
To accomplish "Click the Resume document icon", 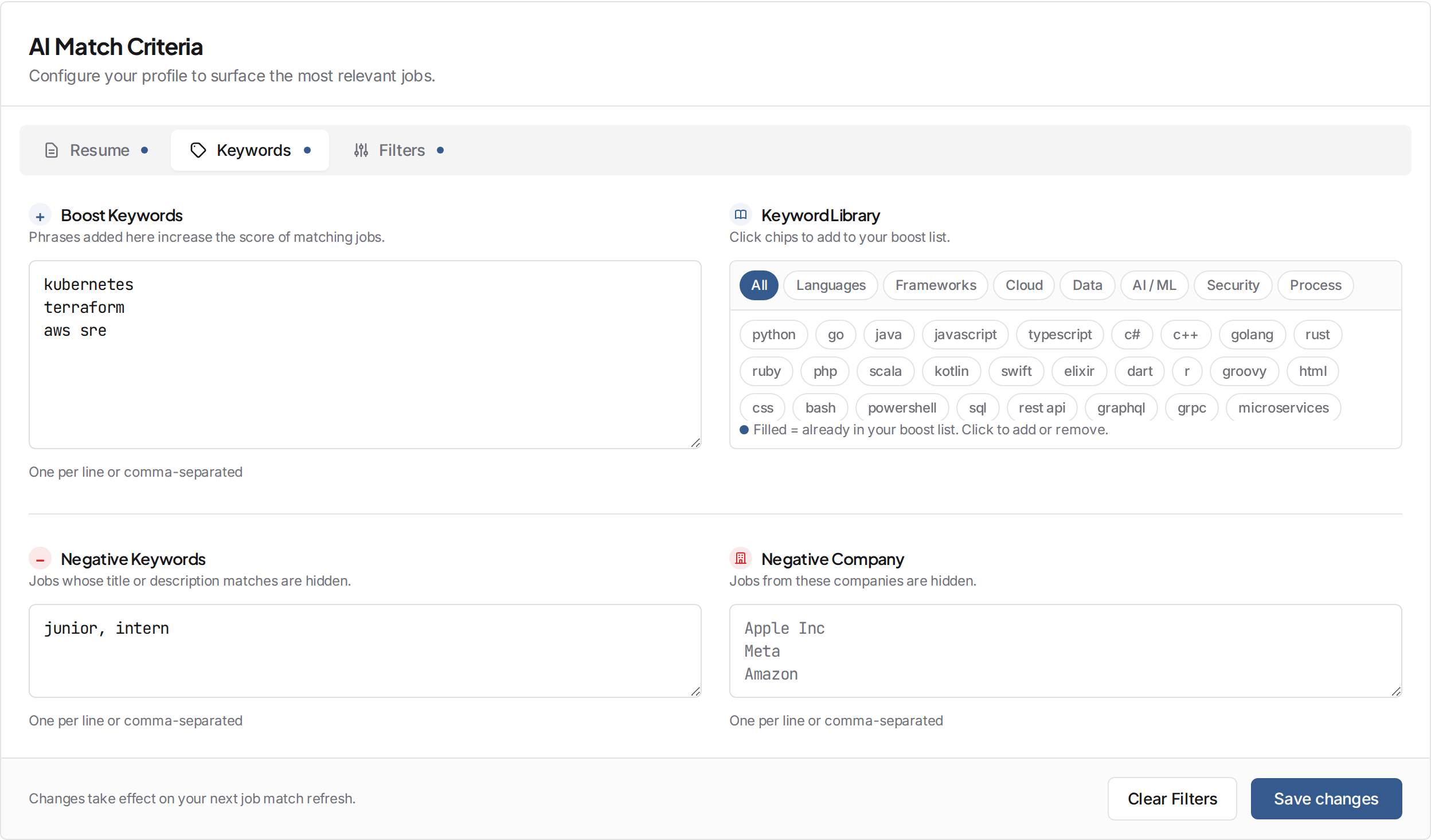I will point(52,150).
